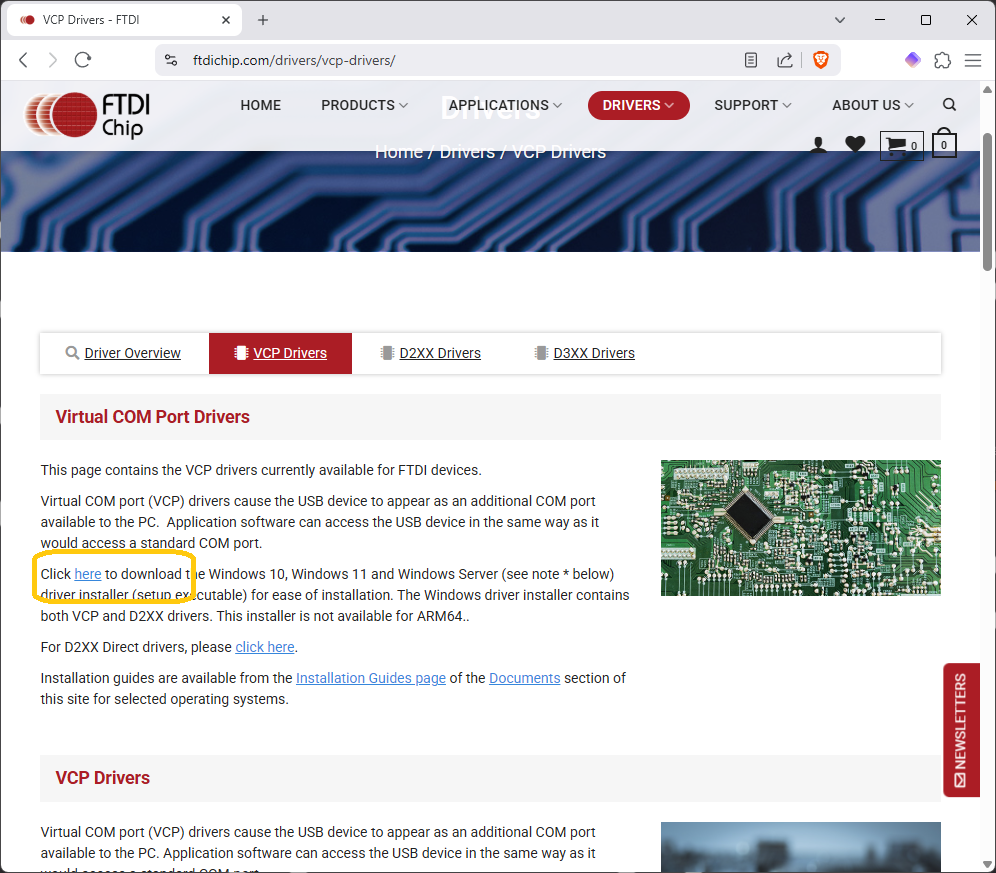
Task: Click the chip icon beside D3XX Drivers
Action: point(541,353)
